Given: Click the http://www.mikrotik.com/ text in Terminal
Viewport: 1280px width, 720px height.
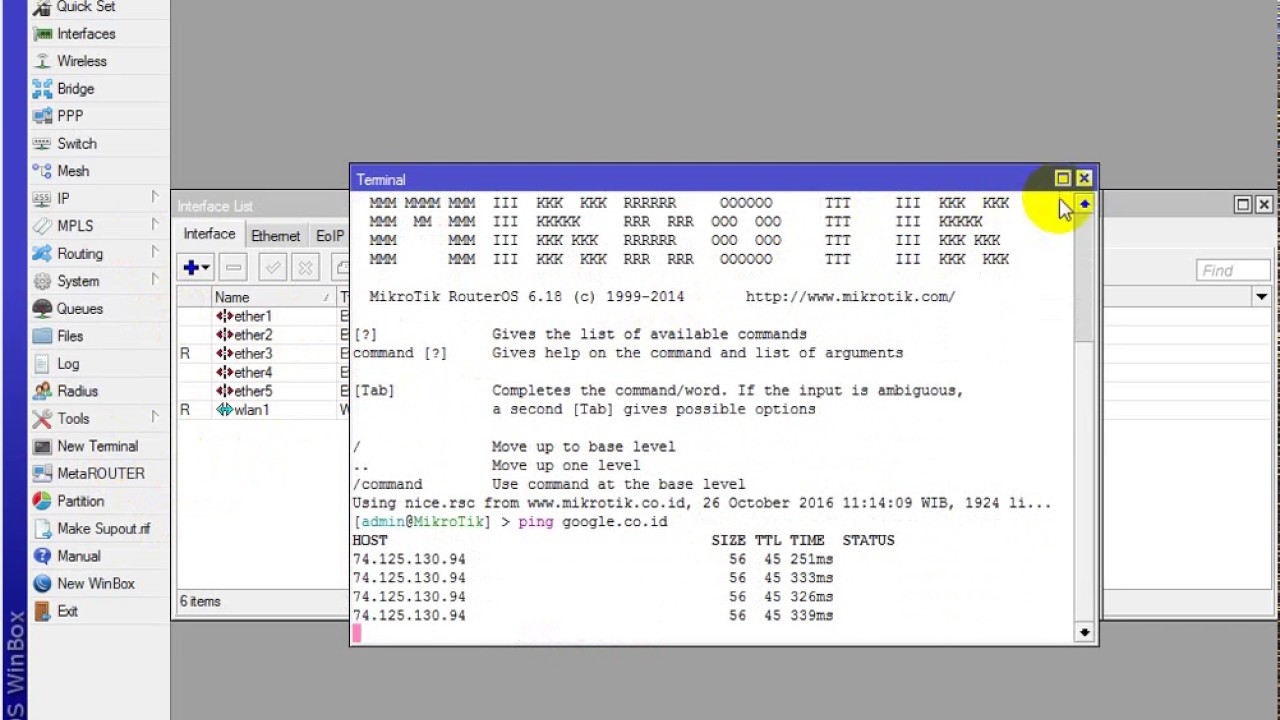Looking at the screenshot, I should click(850, 297).
